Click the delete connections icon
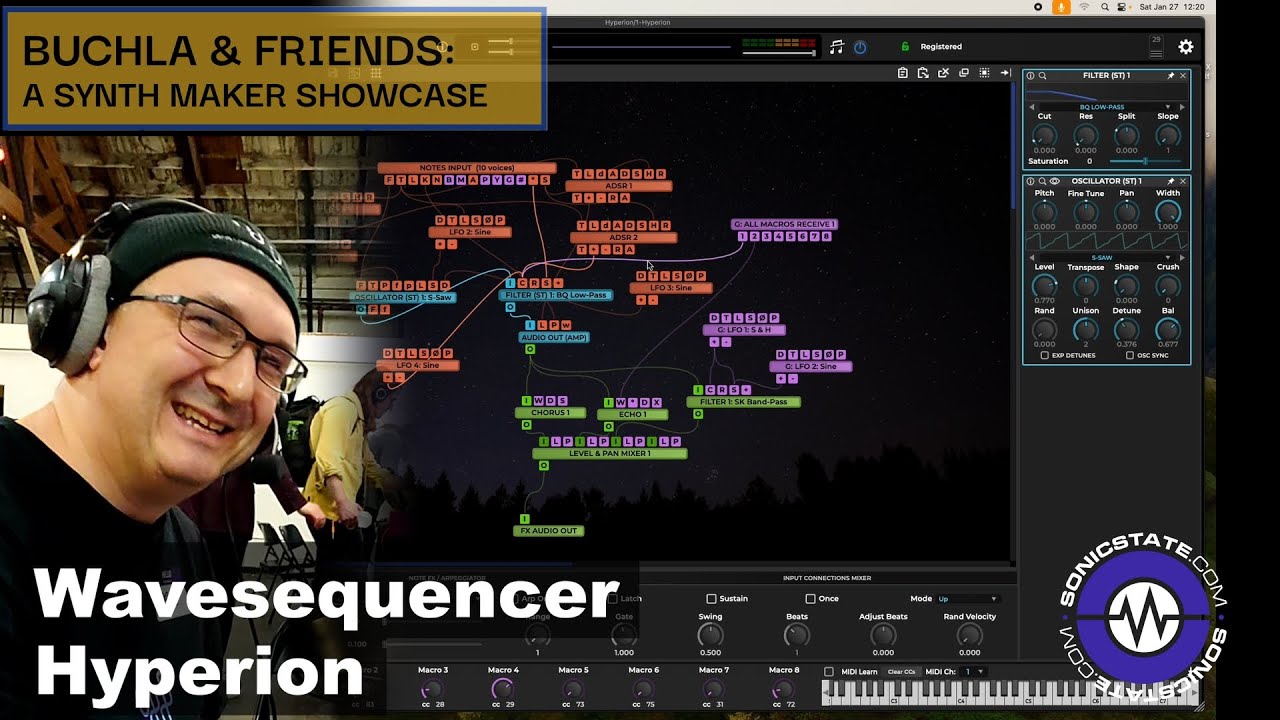The width and height of the screenshot is (1280, 720). point(943,73)
